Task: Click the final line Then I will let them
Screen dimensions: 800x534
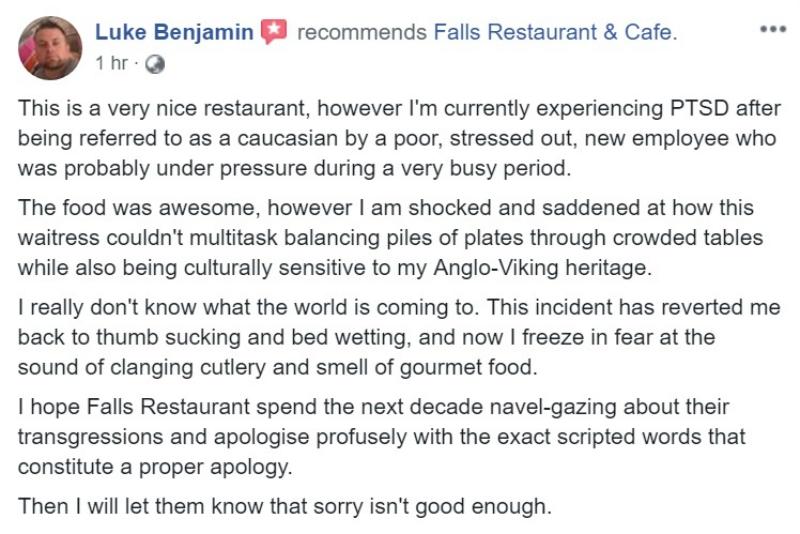Action: [x=285, y=506]
